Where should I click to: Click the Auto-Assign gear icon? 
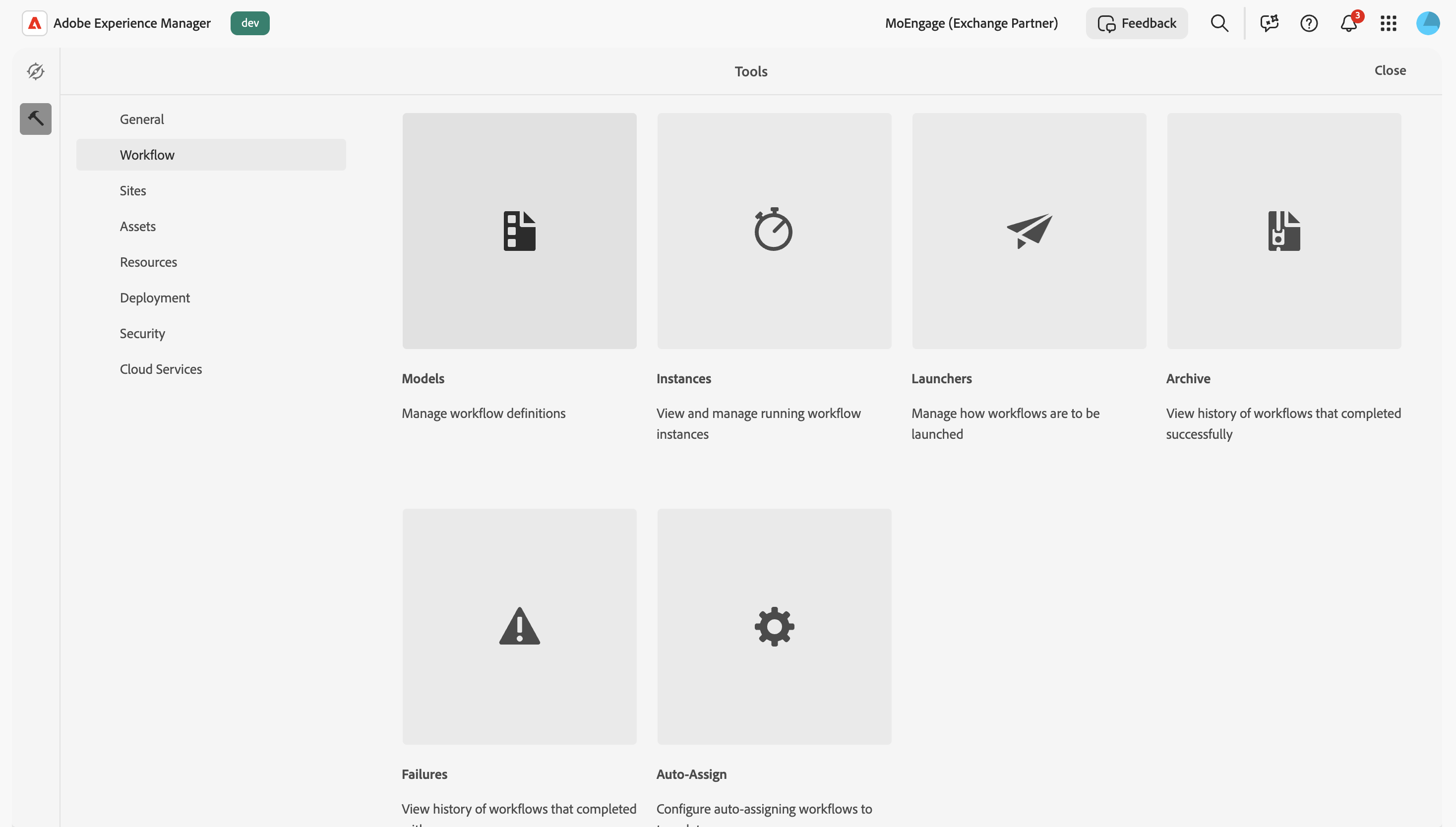pyautogui.click(x=774, y=626)
